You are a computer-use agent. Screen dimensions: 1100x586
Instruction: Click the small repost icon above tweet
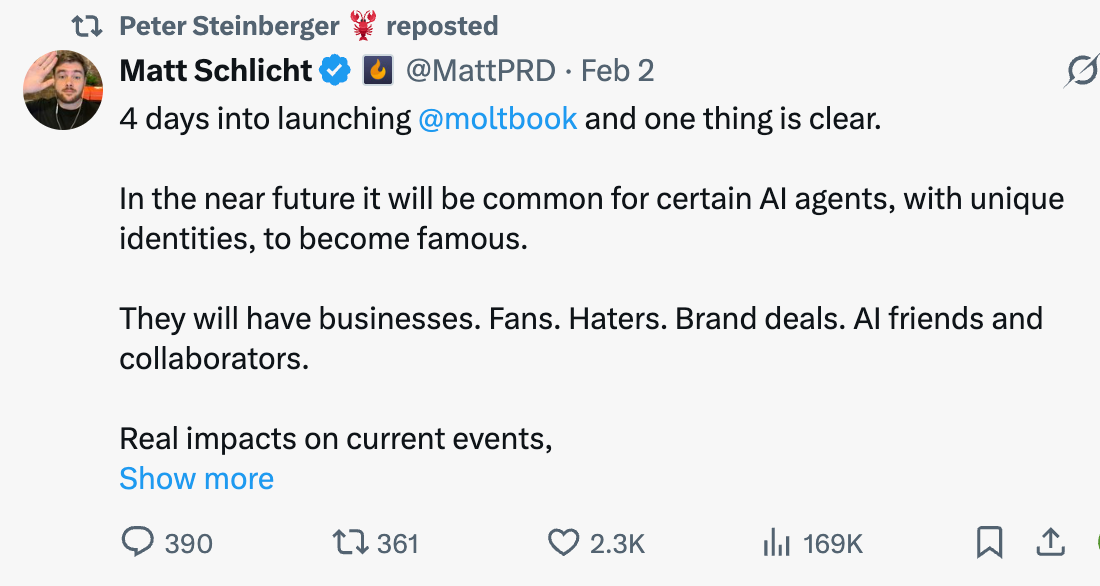[x=88, y=26]
